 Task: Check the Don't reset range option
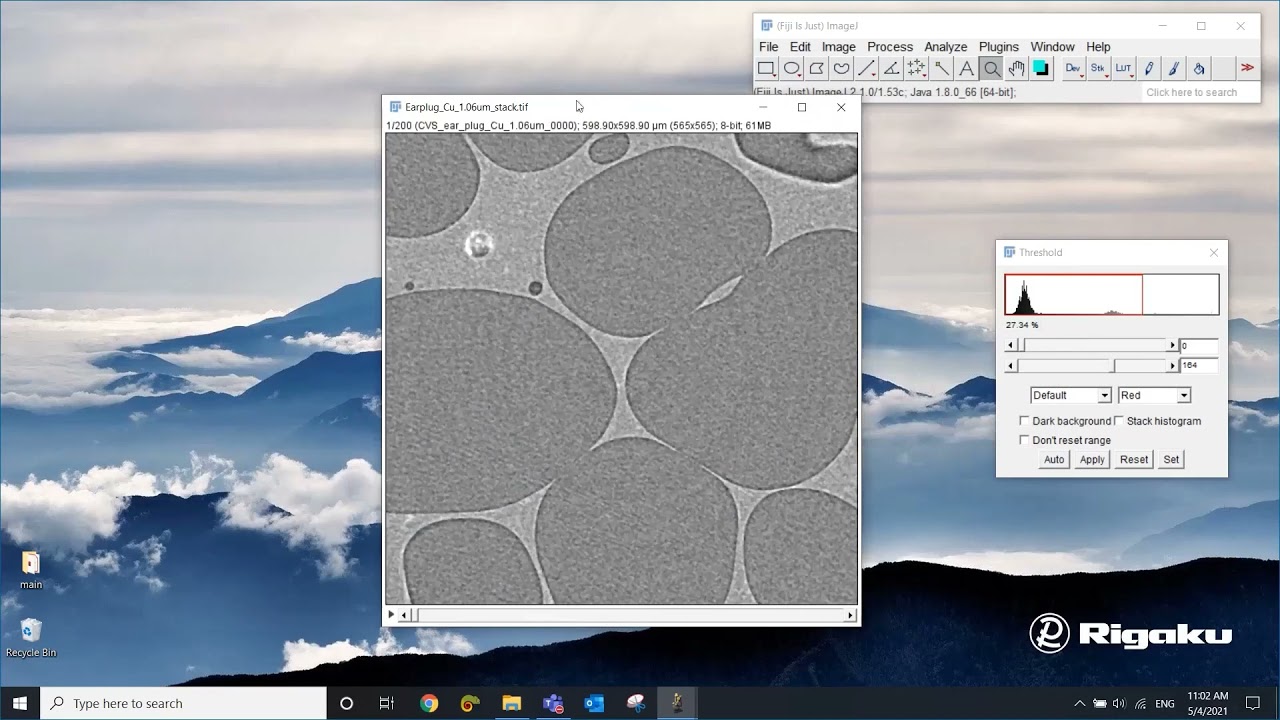pyautogui.click(x=1024, y=440)
